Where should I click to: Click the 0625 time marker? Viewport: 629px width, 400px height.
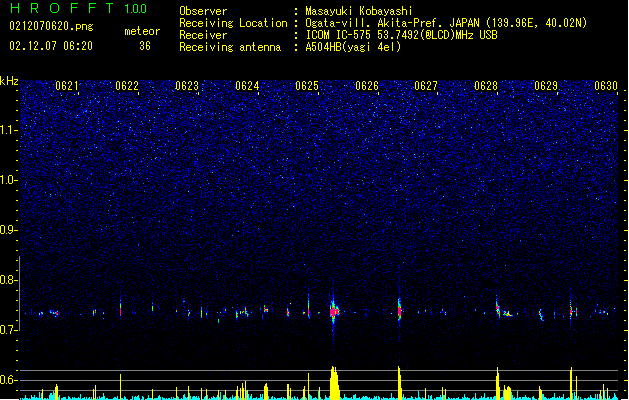point(307,86)
